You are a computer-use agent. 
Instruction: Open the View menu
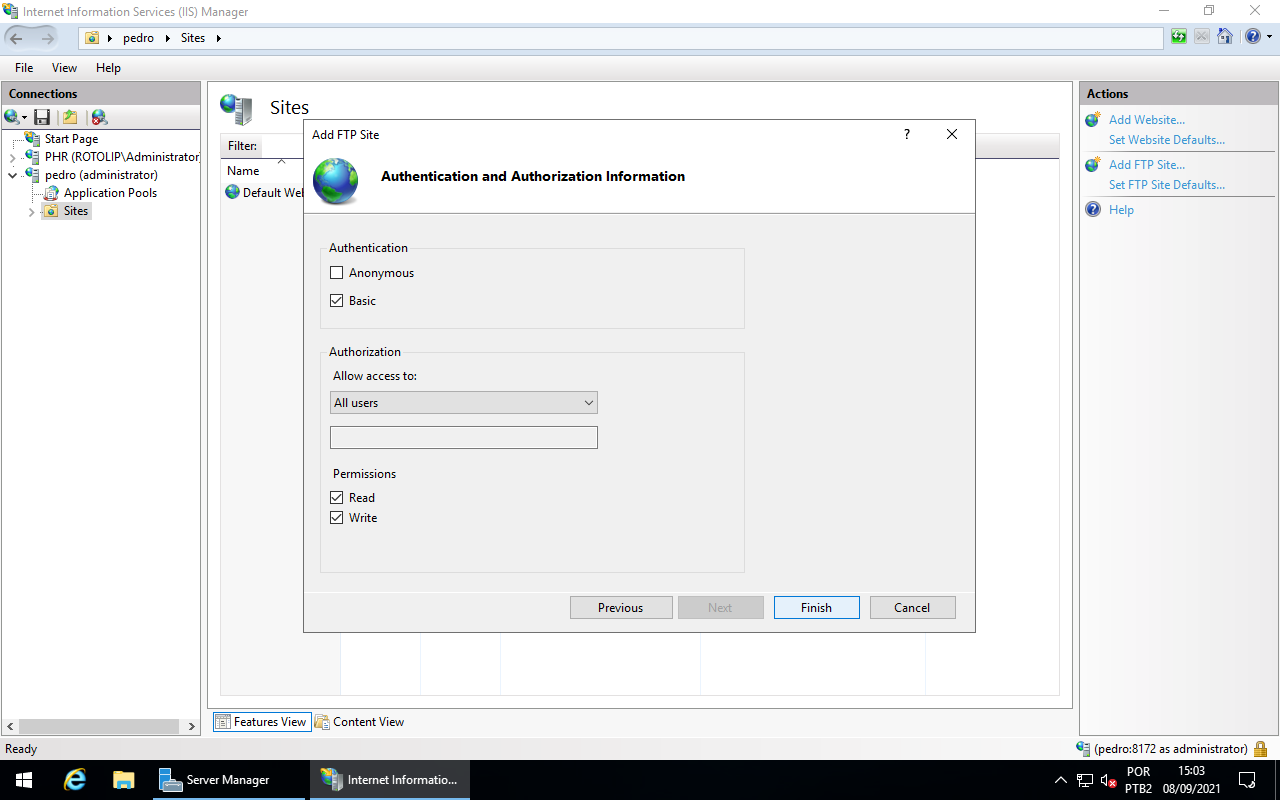coord(64,67)
